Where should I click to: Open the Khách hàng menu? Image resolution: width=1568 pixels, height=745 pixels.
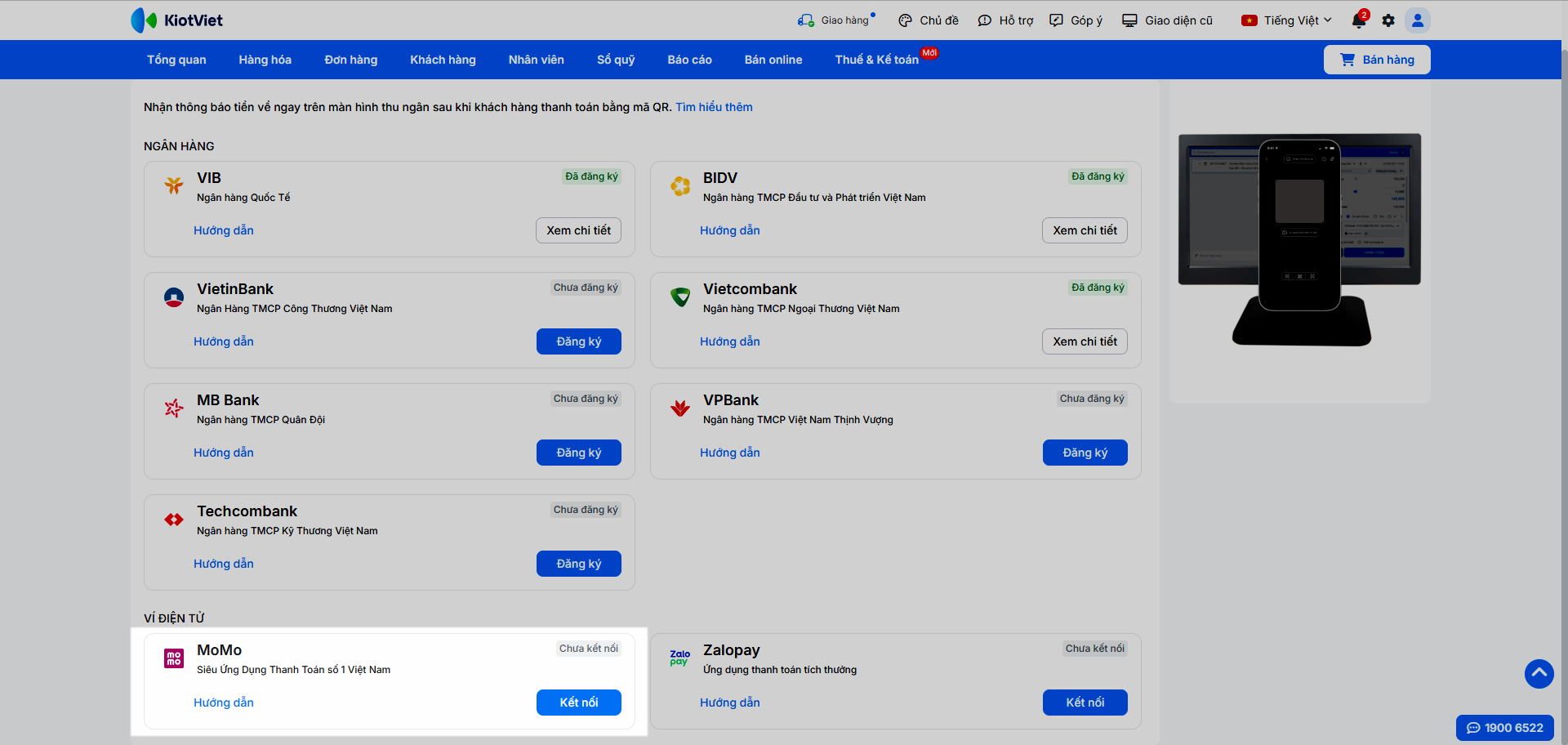tap(443, 60)
